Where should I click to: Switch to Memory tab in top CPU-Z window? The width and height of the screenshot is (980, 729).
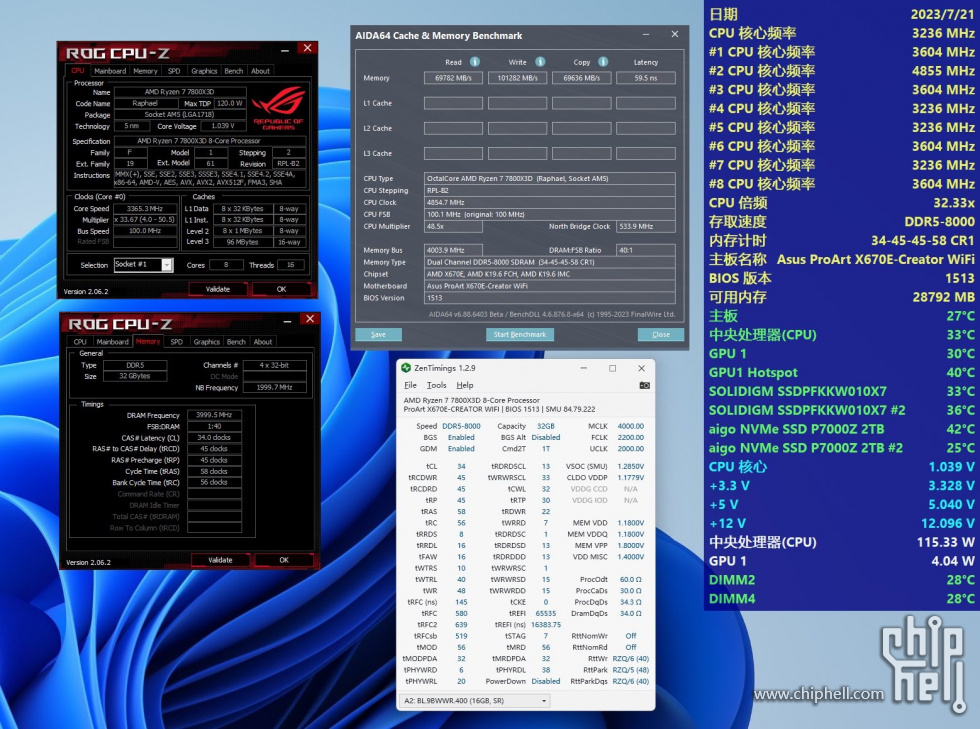point(145,71)
